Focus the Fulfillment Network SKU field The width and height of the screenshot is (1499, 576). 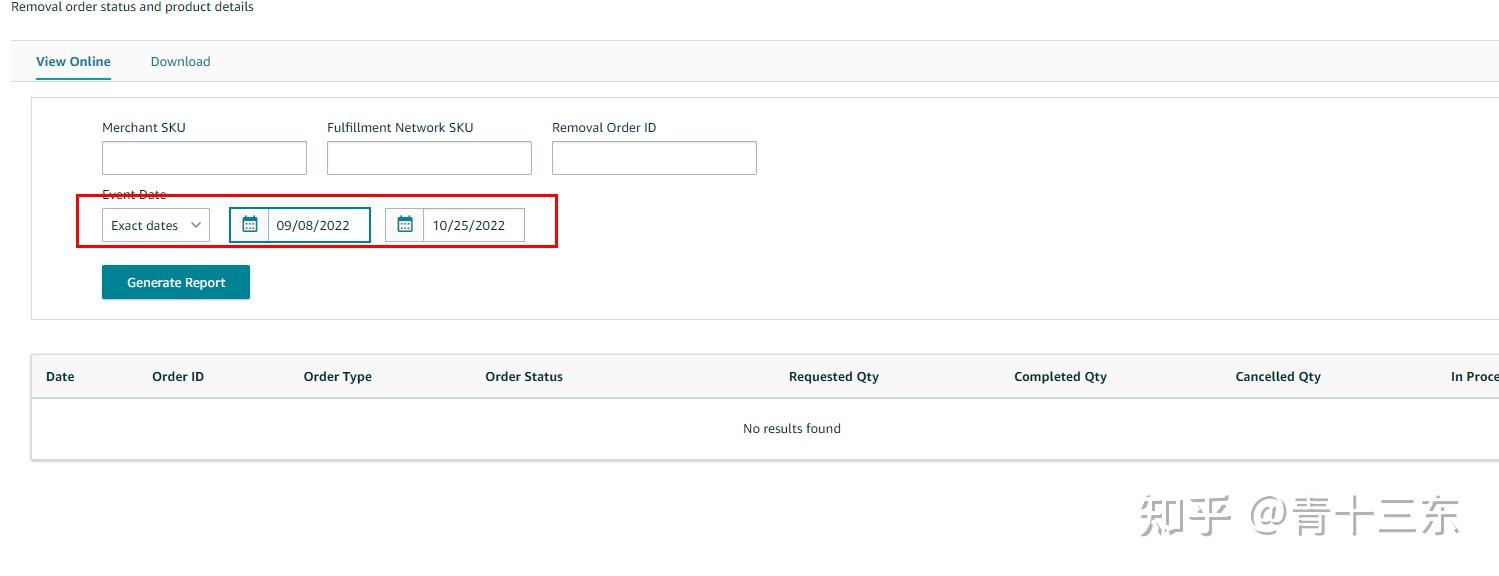429,158
